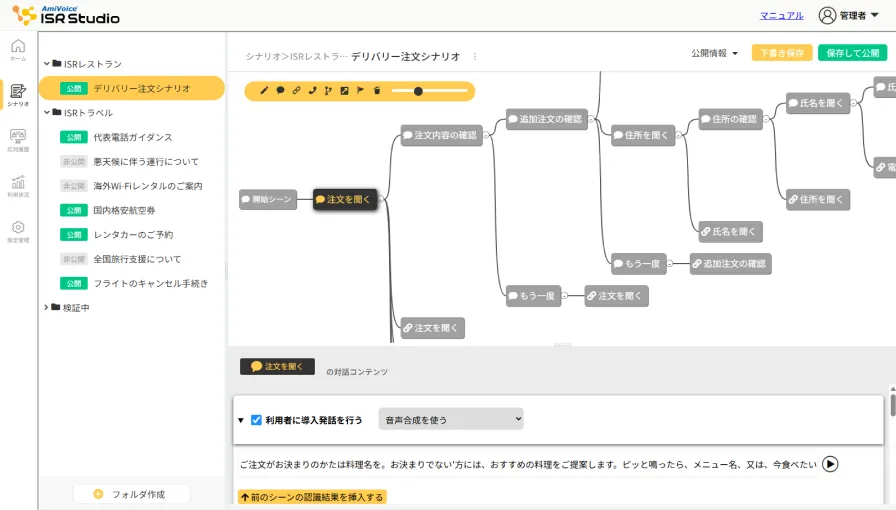Click the 保存して公開 button
Viewport: 896px width, 510px height.
tap(852, 53)
